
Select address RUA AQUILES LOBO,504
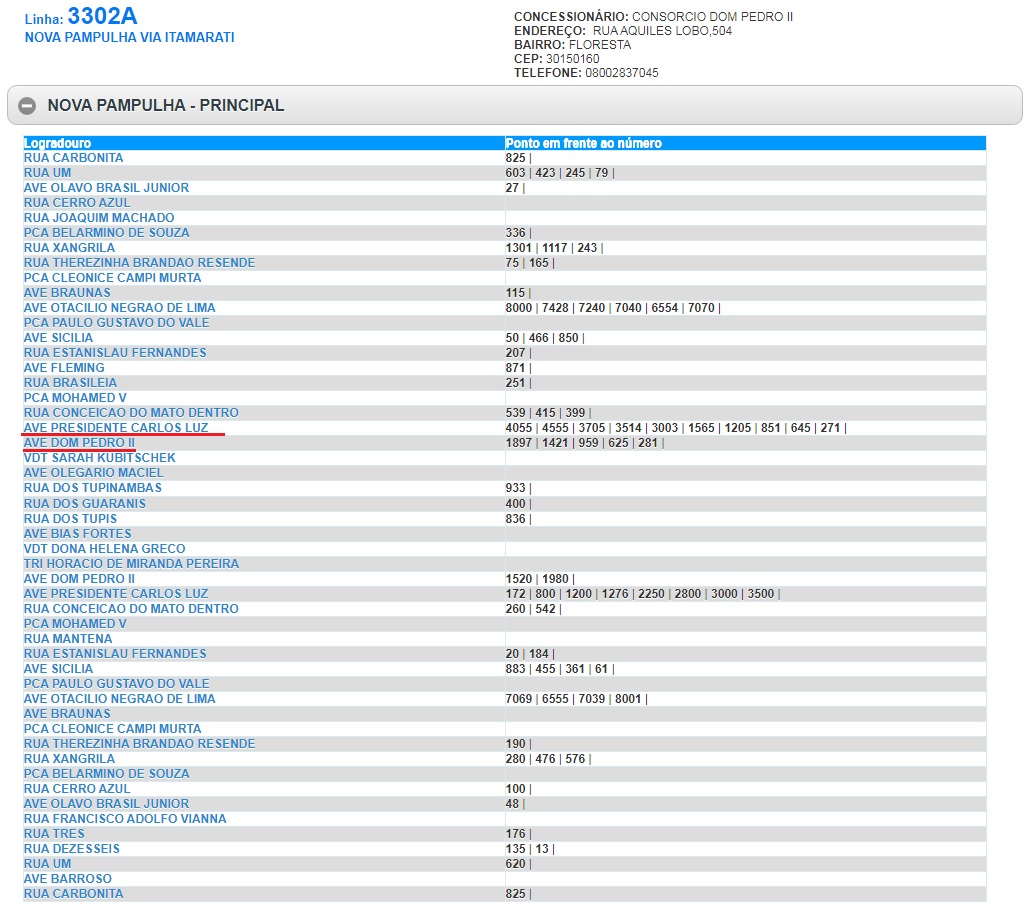[662, 31]
